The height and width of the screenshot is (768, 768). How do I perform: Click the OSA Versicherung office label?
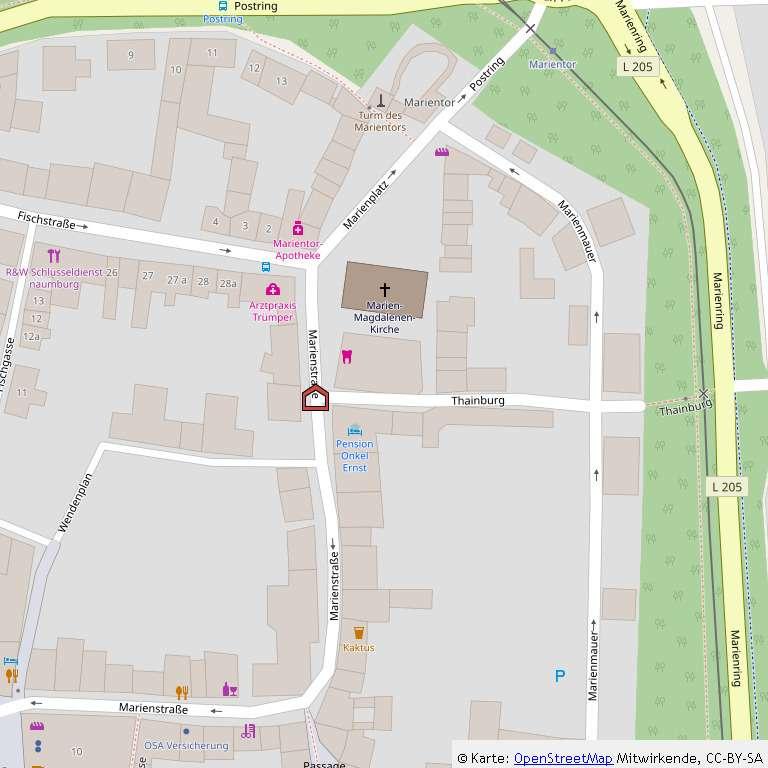[x=186, y=745]
